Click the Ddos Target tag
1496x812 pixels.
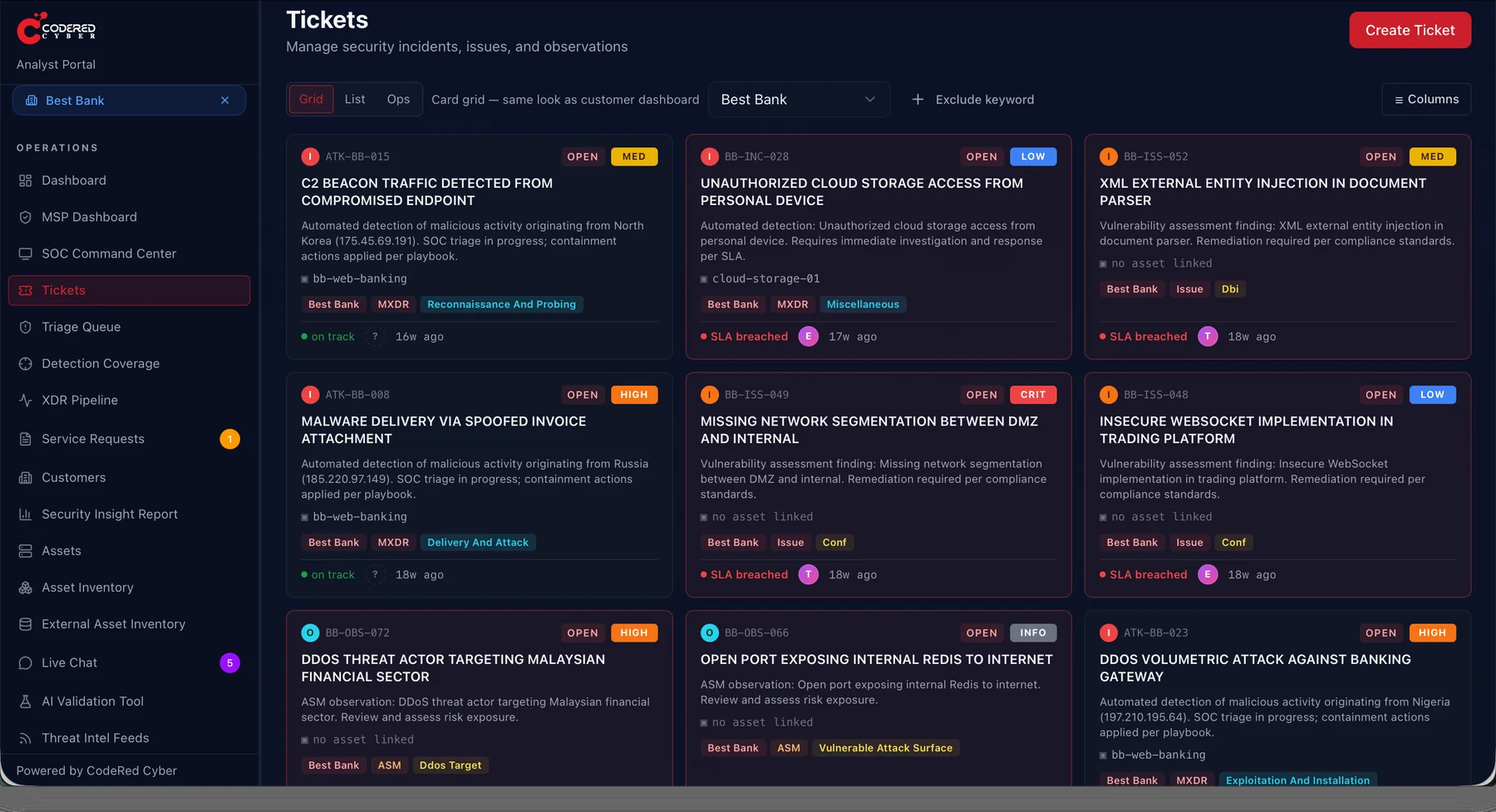pyautogui.click(x=450, y=765)
